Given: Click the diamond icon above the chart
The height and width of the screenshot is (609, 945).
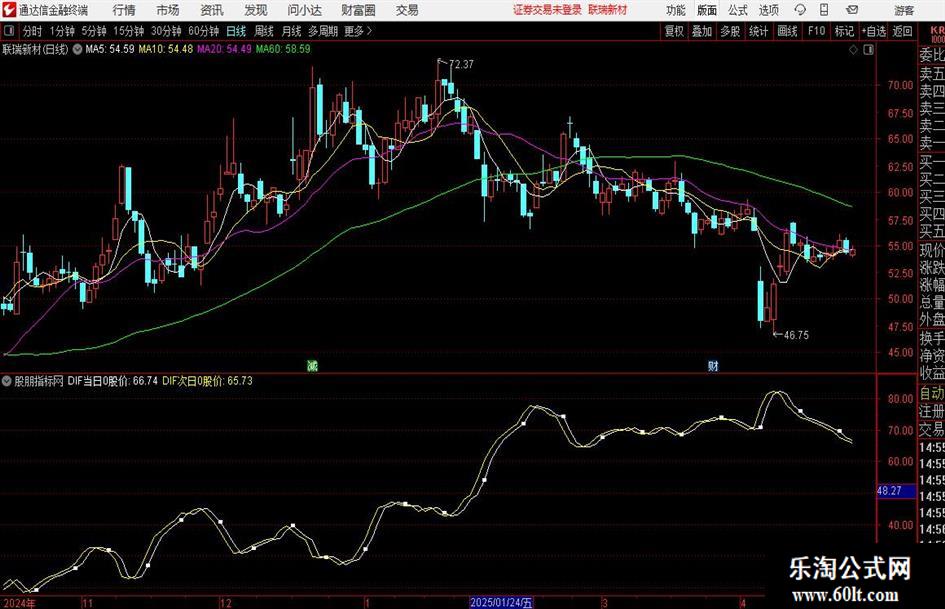Looking at the screenshot, I should 853,50.
